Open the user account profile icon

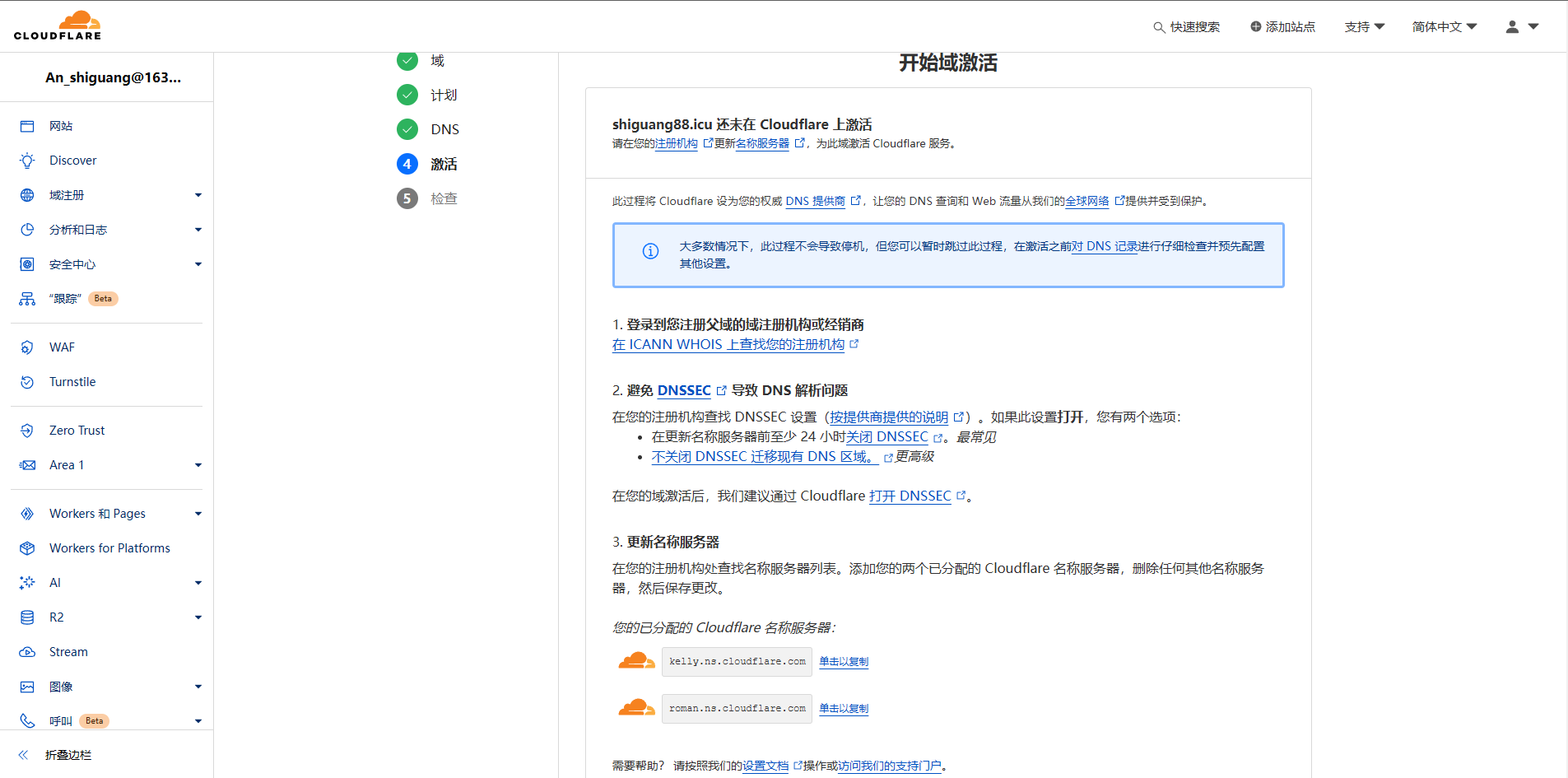[x=1512, y=26]
